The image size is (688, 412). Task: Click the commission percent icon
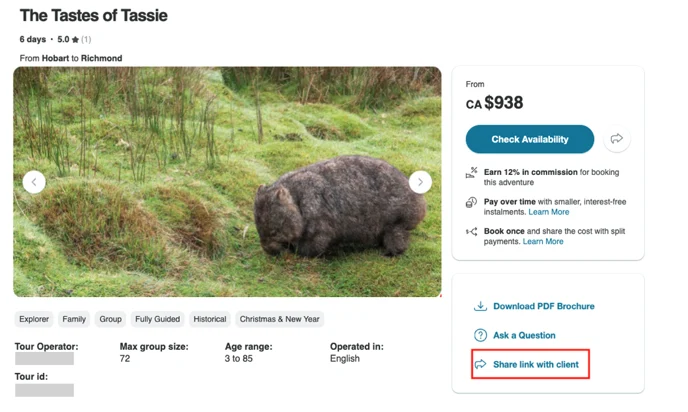pyautogui.click(x=471, y=172)
